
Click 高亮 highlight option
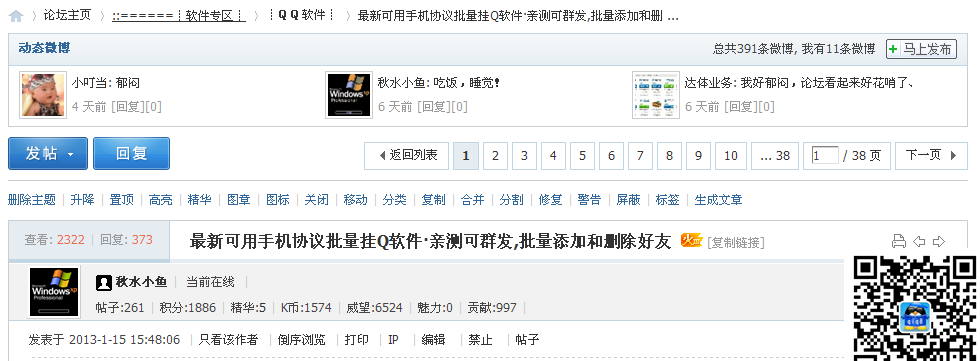click(161, 200)
